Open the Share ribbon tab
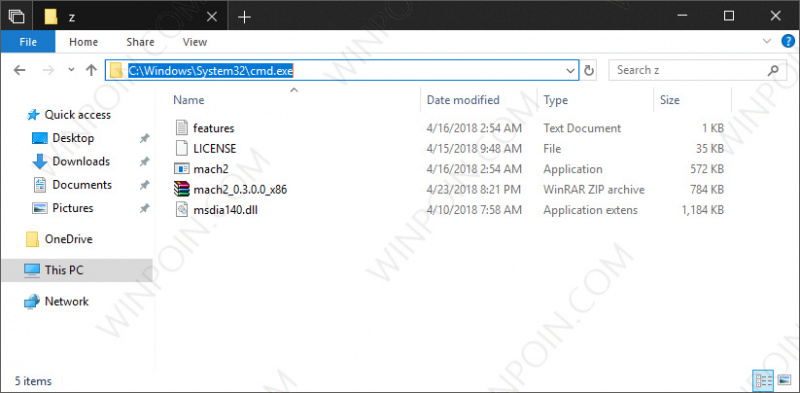 pos(140,42)
